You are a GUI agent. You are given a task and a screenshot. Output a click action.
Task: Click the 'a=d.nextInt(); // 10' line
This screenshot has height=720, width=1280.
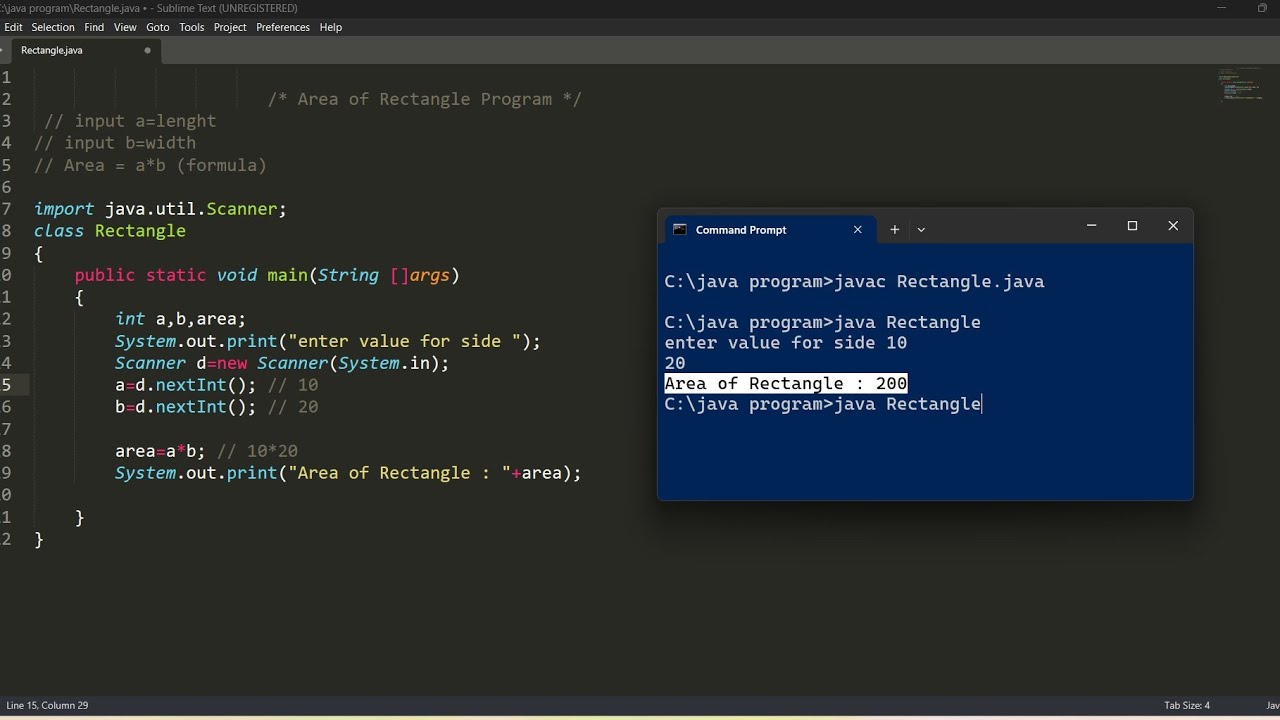click(x=216, y=385)
